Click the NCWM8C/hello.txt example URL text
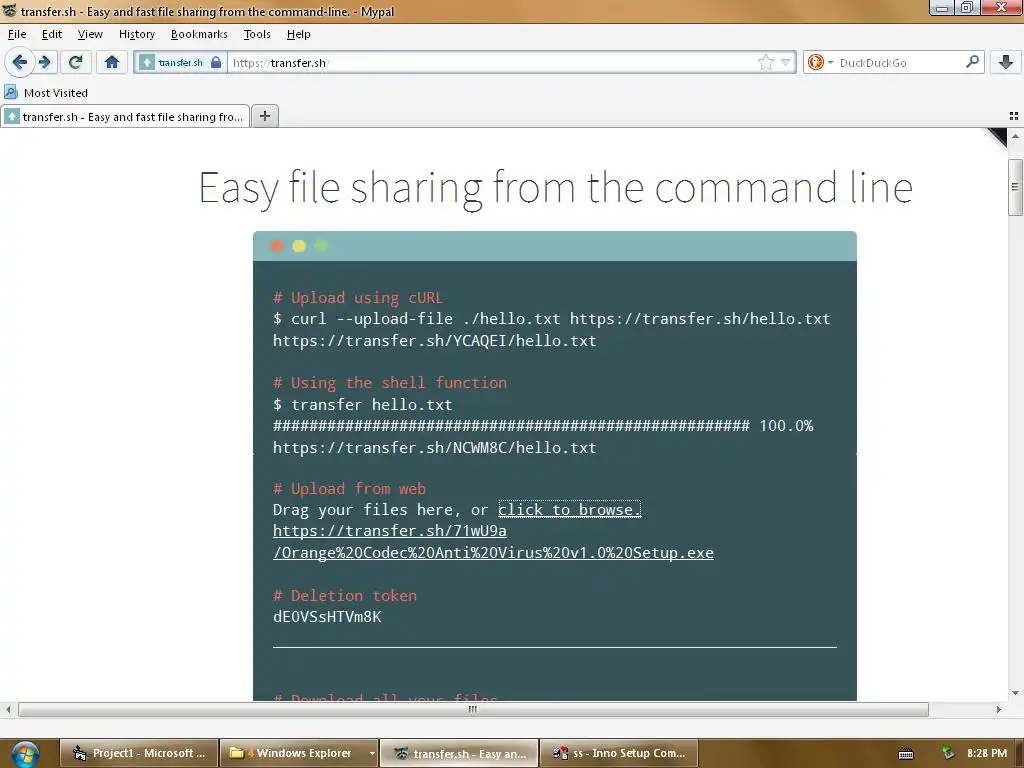 pyautogui.click(x=434, y=447)
